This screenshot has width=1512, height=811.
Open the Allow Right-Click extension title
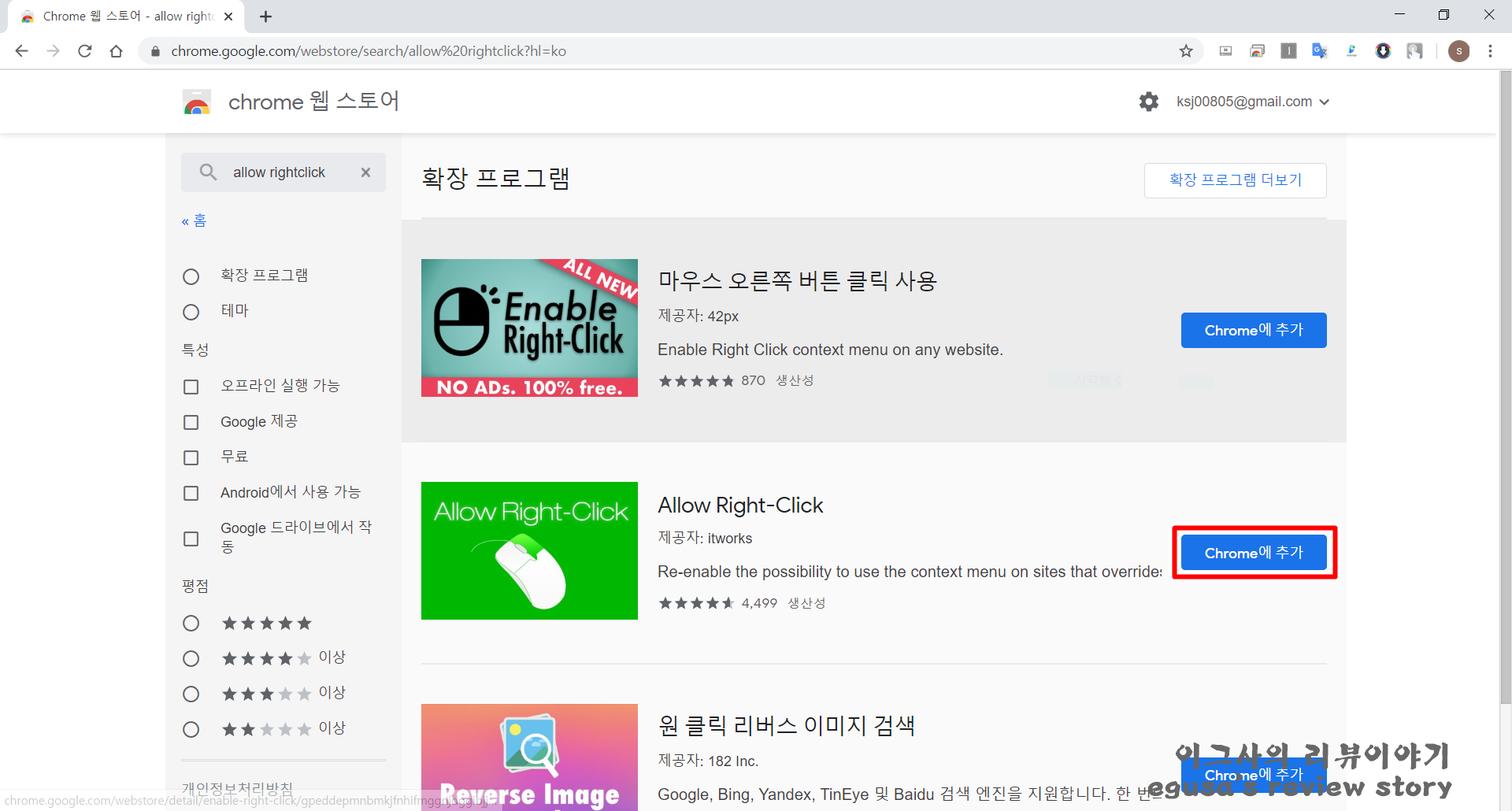740,505
